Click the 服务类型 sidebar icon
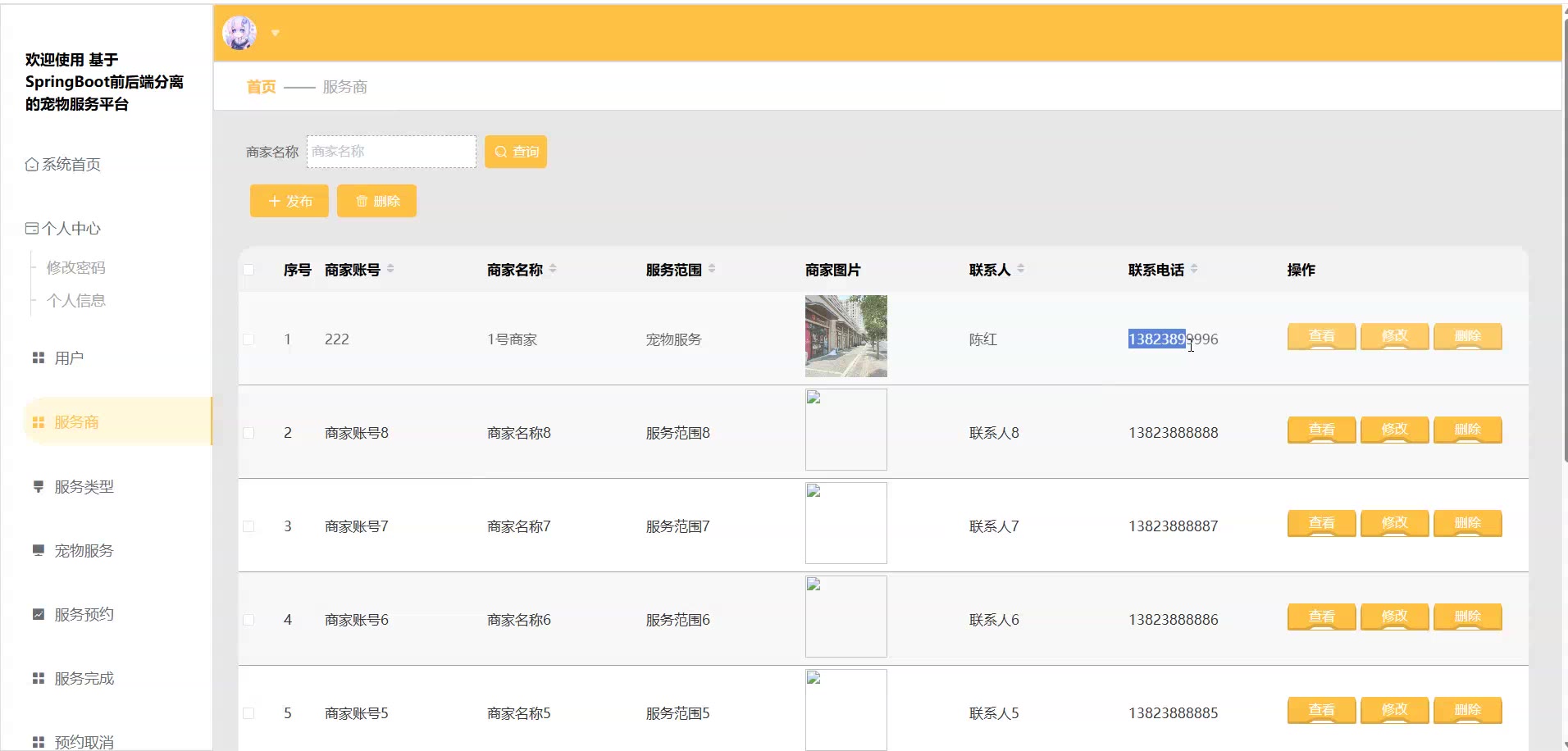 tap(38, 487)
